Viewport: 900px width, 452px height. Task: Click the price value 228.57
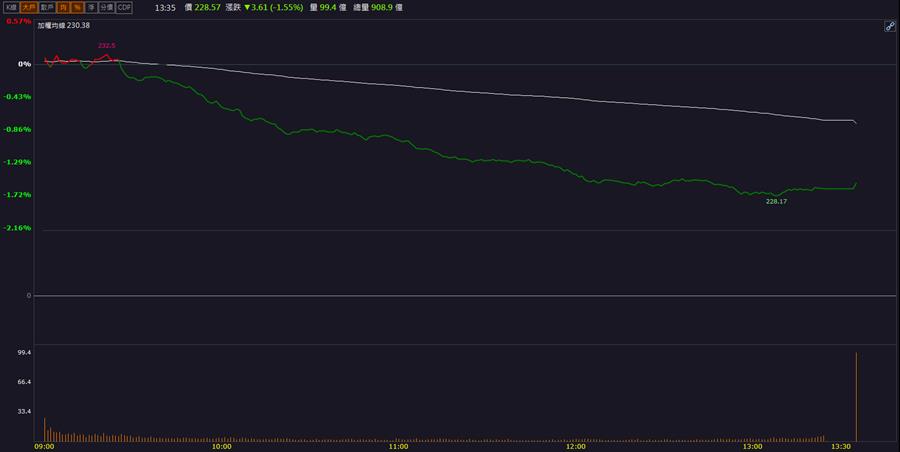tap(207, 7)
